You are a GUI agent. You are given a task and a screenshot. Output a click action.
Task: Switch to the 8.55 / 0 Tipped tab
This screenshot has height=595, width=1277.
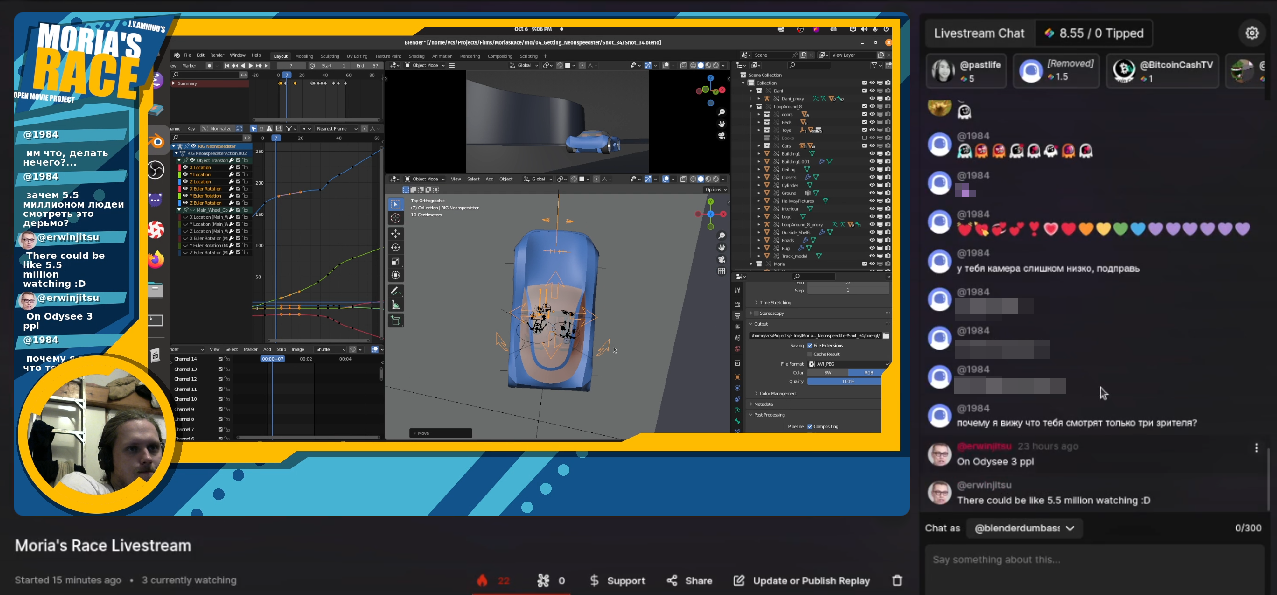1093,33
